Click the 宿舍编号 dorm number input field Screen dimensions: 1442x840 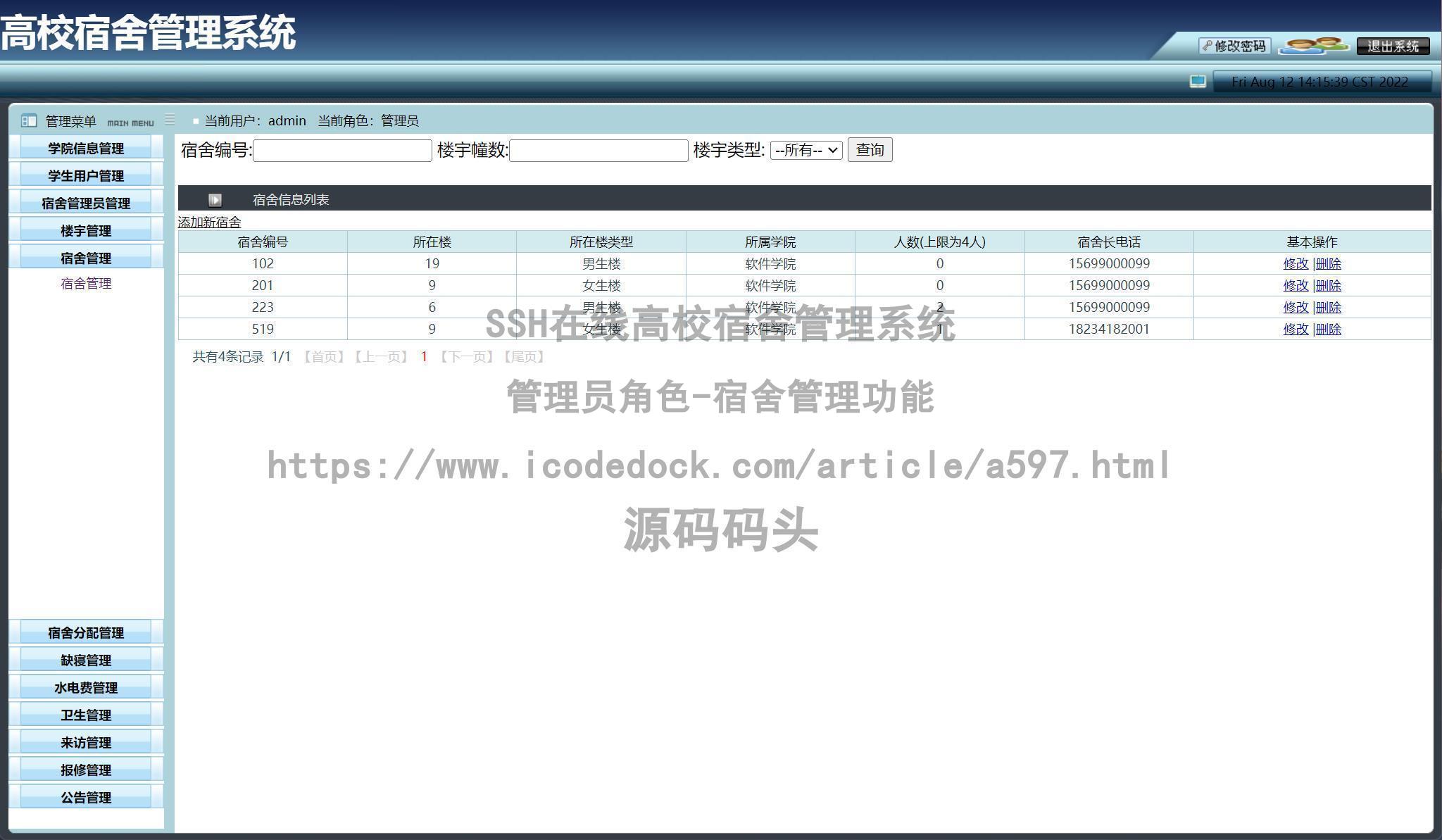tap(341, 150)
